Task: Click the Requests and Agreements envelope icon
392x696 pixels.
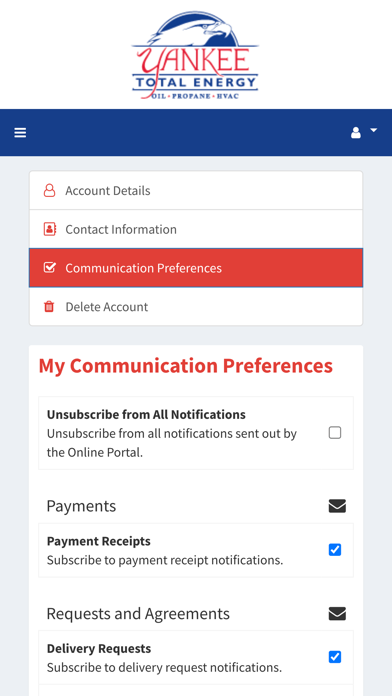Action: tap(337, 613)
